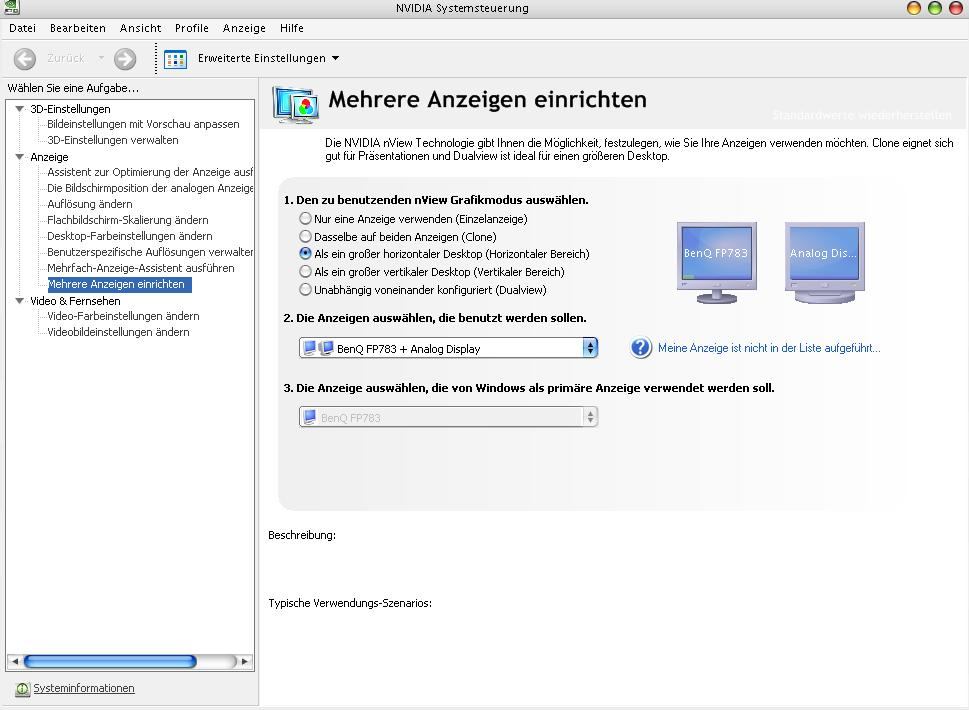The image size is (969, 710).
Task: Click the task pane horizontal scrollbar thumb
Action: tap(110, 661)
